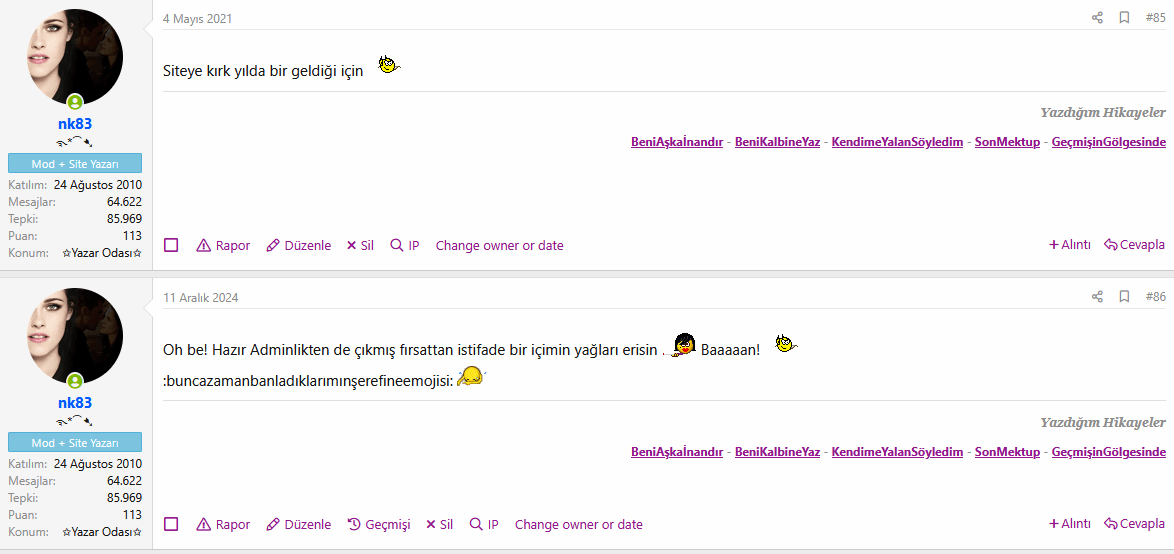Tick the selection checkbox on post #85
Viewport: 1174px width, 554px height.
pos(171,245)
